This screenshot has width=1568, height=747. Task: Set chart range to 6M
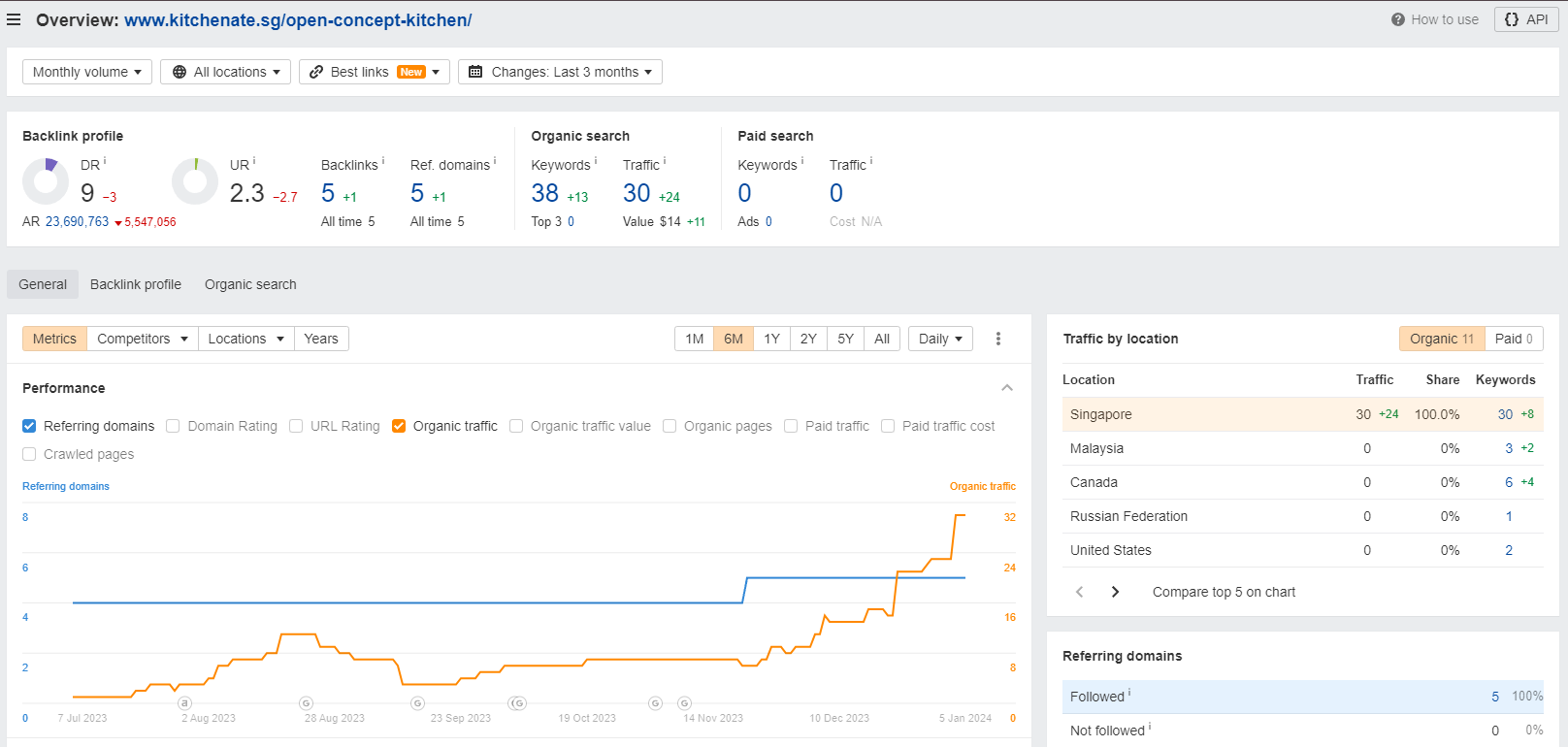734,339
